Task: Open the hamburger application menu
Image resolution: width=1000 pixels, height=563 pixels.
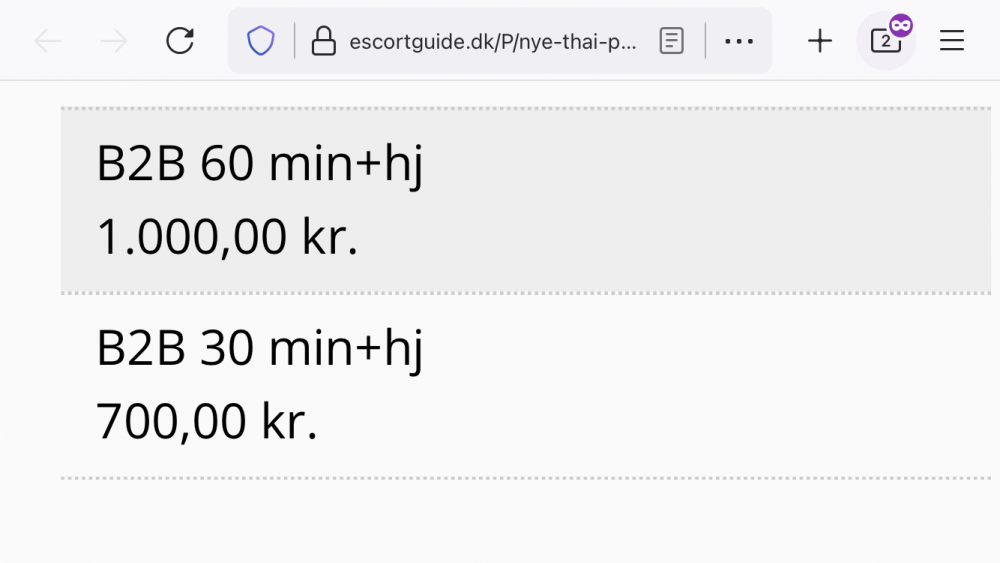Action: tap(952, 41)
